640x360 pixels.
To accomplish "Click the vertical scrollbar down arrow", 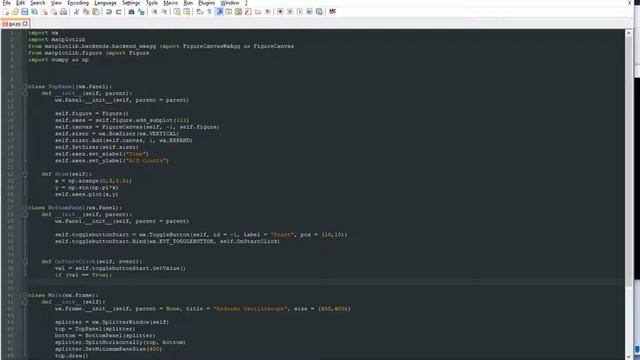I will coord(628,356).
